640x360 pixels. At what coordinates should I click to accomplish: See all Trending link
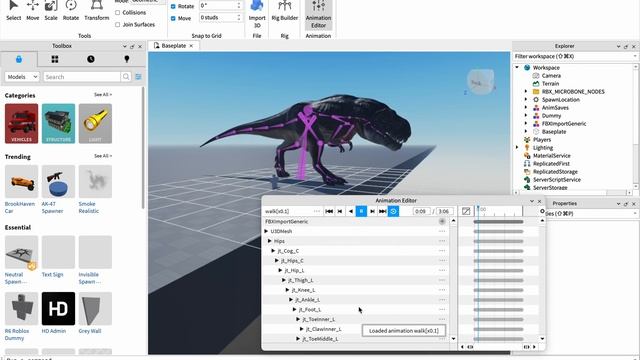(x=103, y=156)
